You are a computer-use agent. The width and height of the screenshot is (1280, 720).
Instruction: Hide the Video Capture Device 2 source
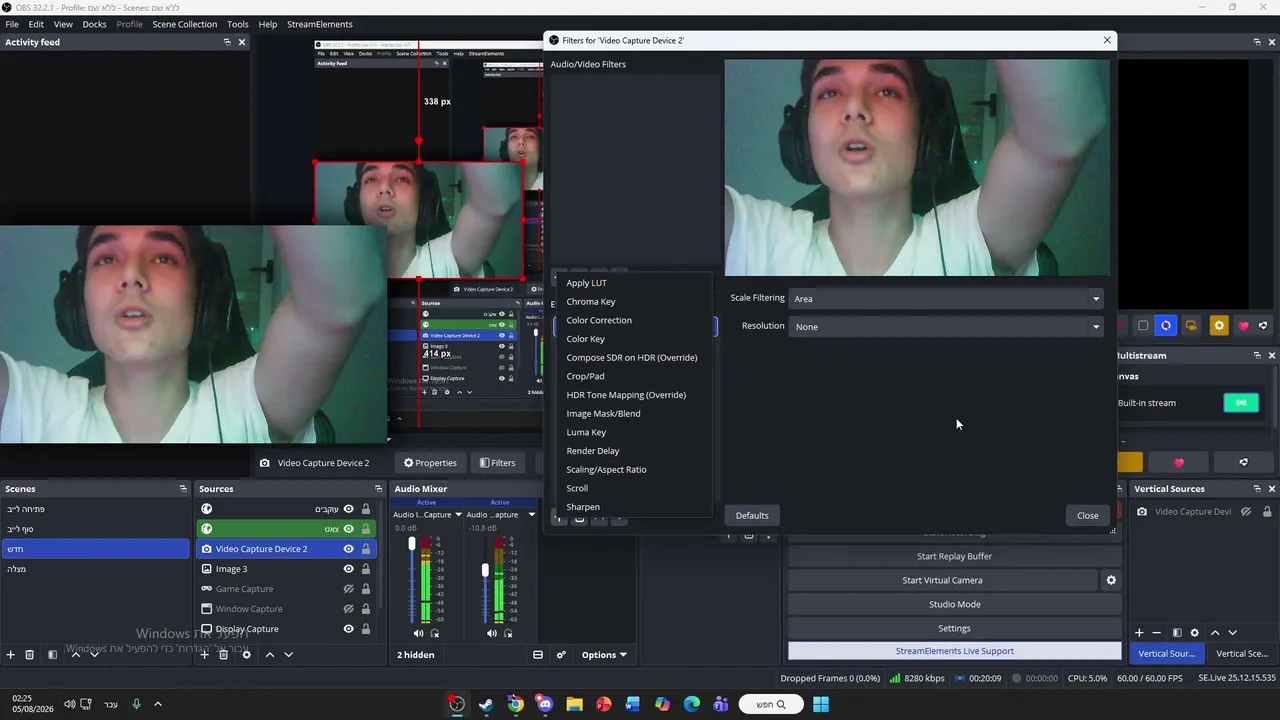(x=349, y=549)
